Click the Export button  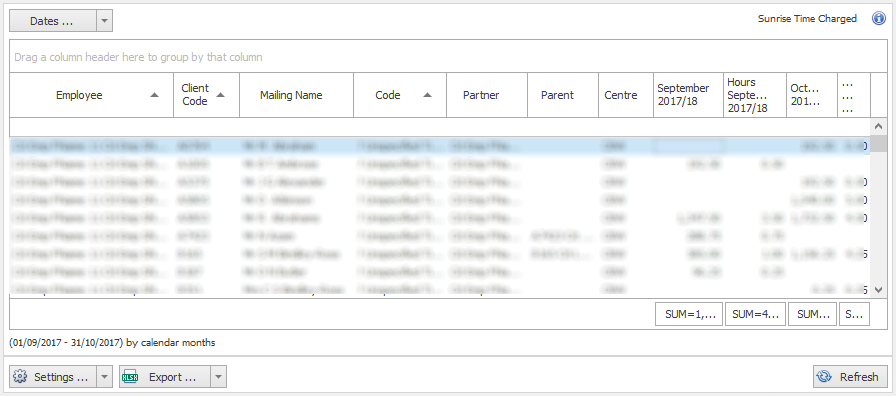[x=165, y=377]
